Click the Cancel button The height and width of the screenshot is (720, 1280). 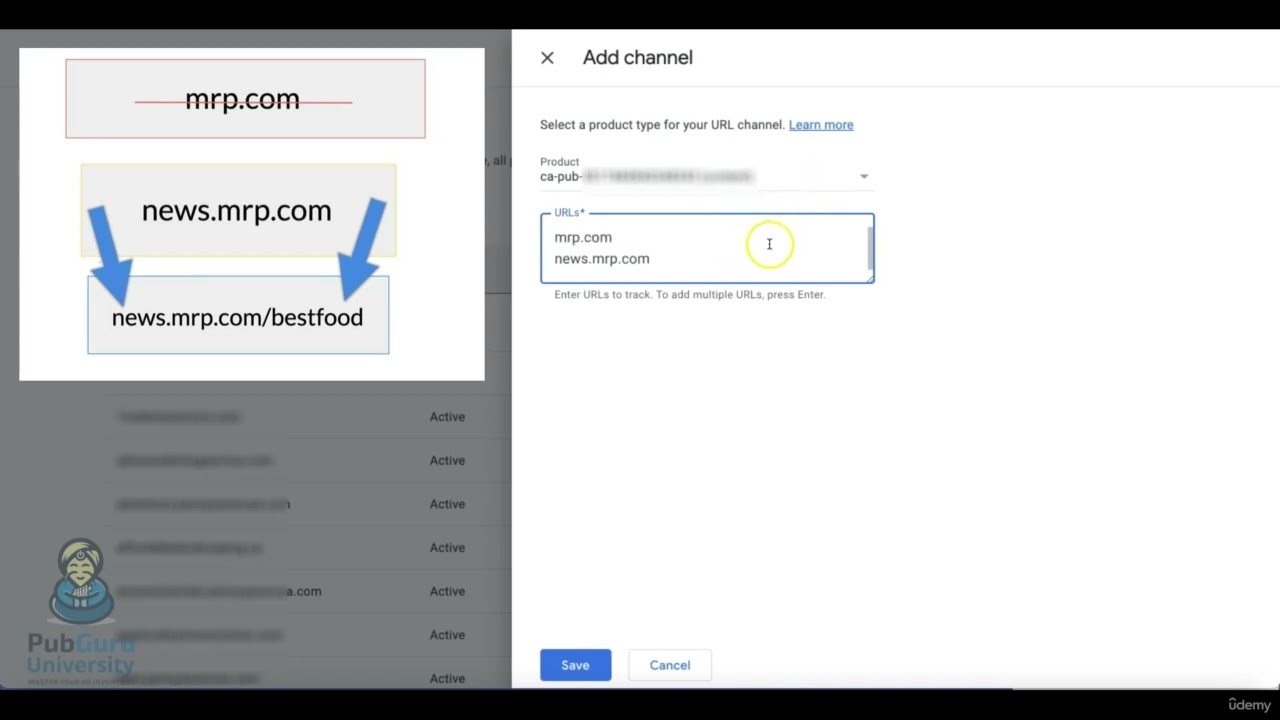(670, 665)
